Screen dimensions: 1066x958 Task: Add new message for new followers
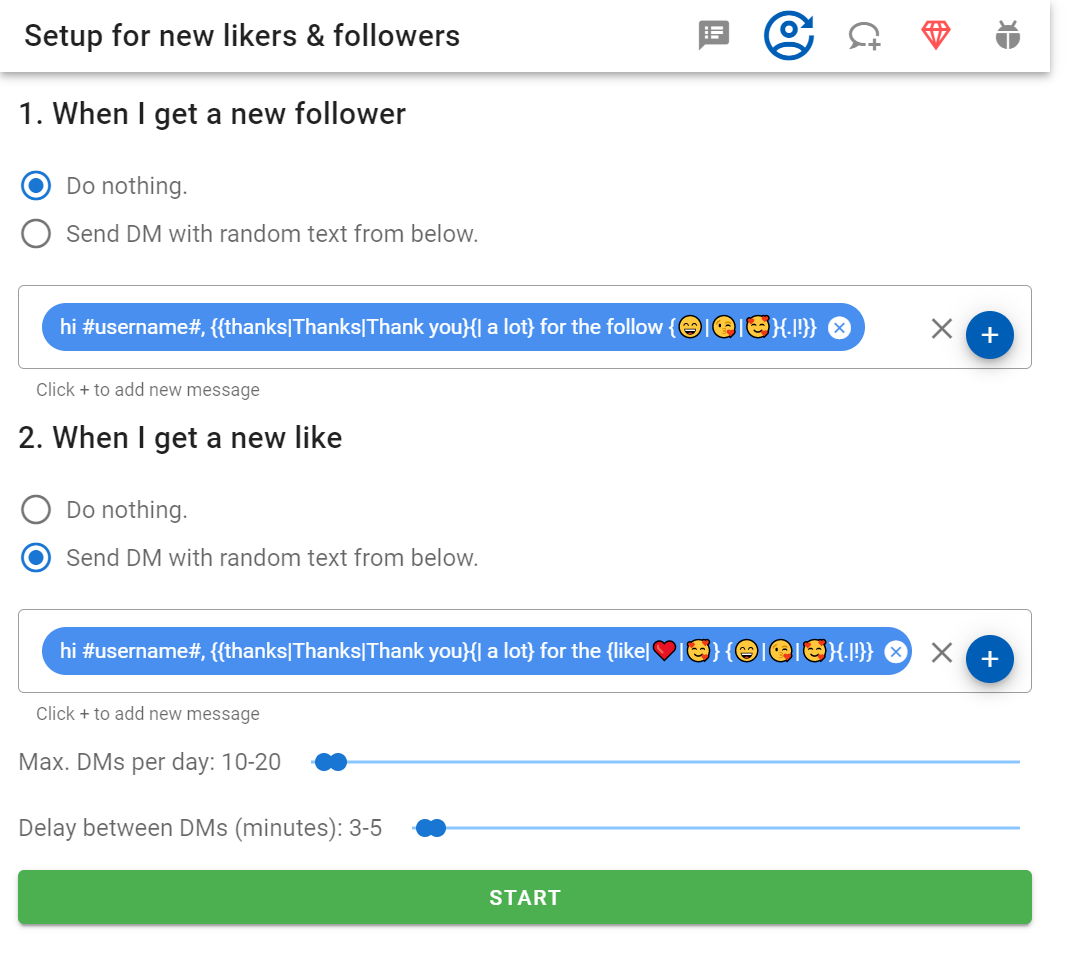point(989,335)
